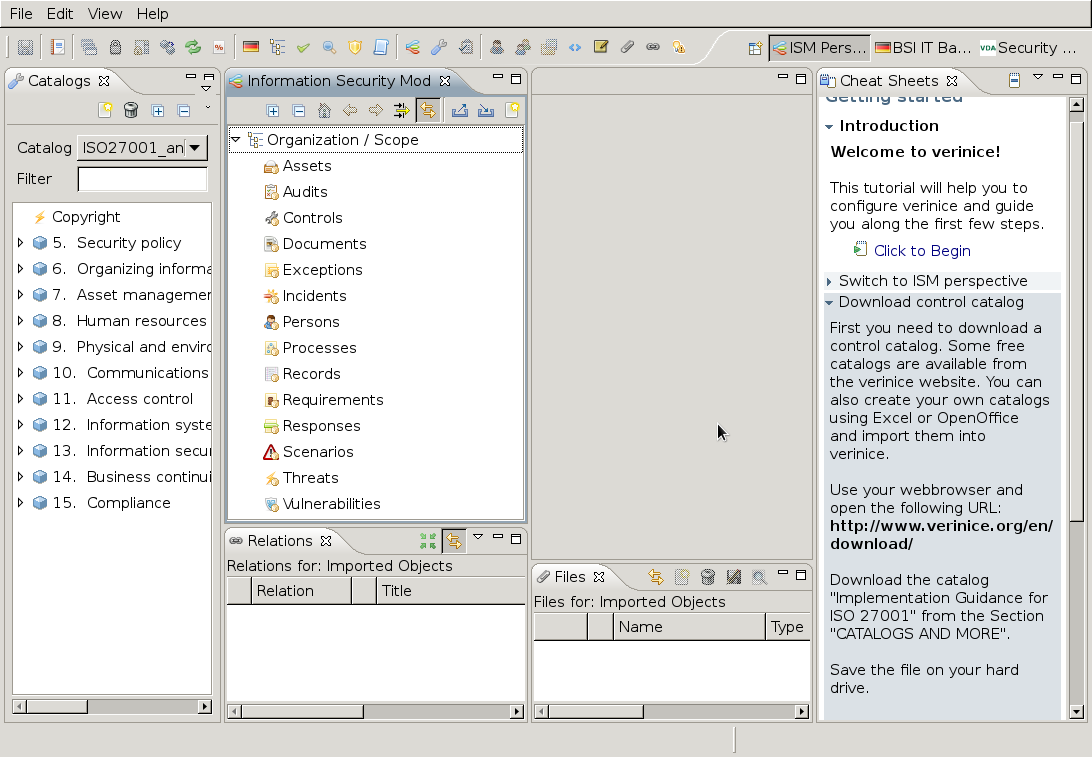Screen dimensions: 1092x757
Task: Click the Cheat Sheets vertical scrollbar
Action: (x=1076, y=320)
